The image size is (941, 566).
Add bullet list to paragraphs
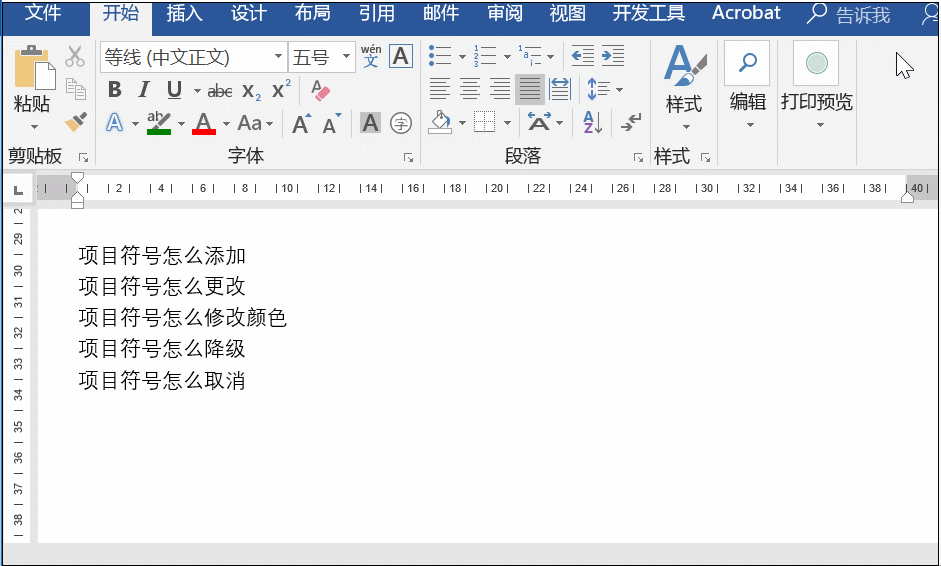tap(440, 56)
